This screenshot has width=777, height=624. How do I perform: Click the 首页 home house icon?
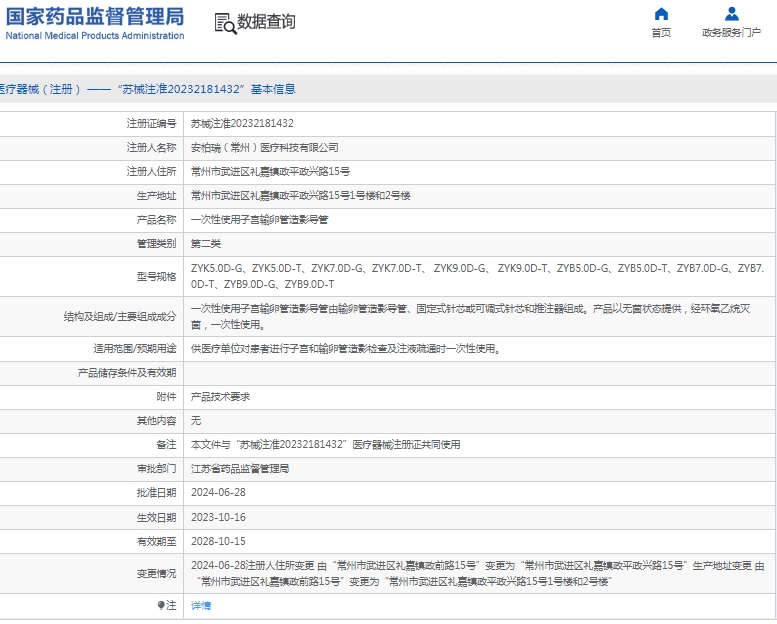[661, 14]
